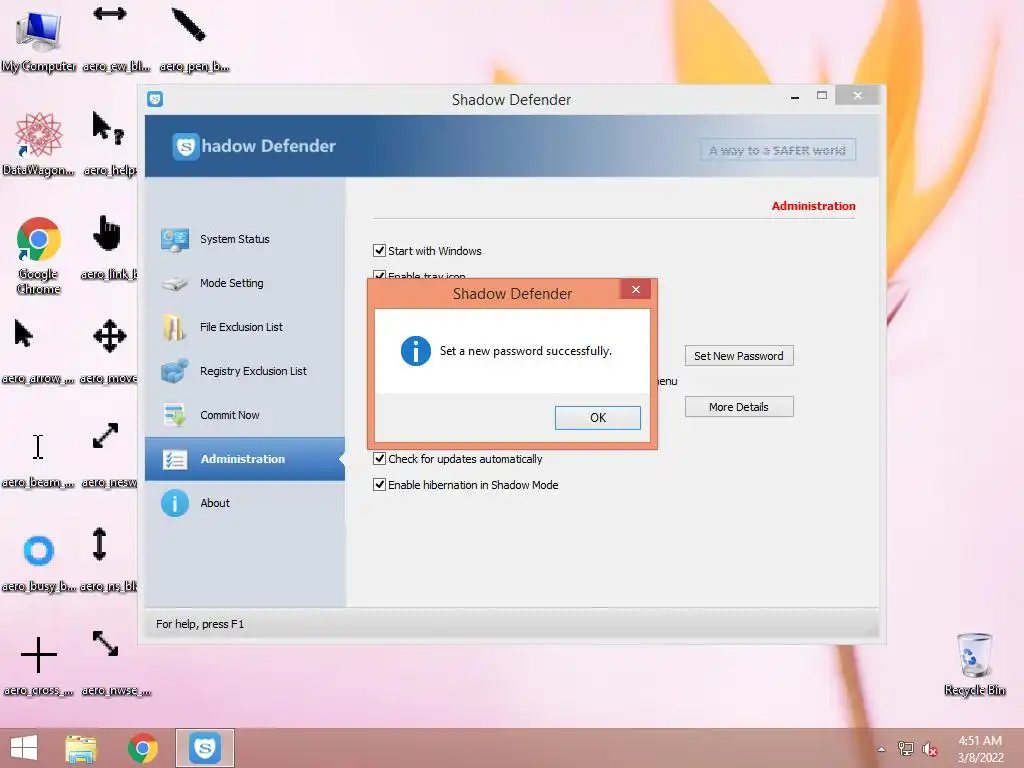
Task: Click the Commit Now icon
Action: point(175,415)
